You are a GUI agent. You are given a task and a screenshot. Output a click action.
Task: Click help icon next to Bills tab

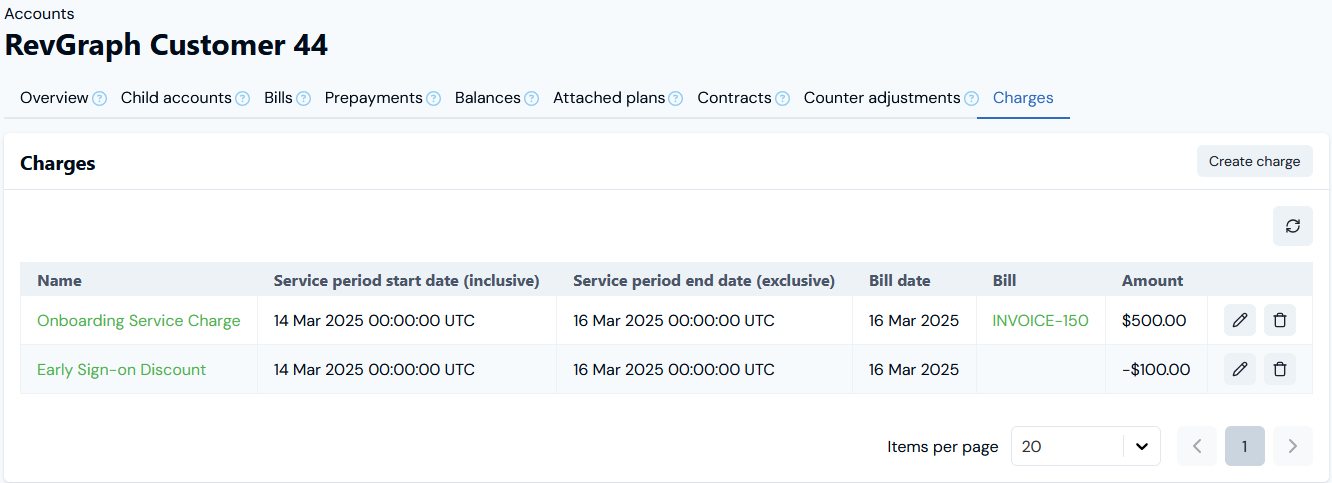coord(303,98)
